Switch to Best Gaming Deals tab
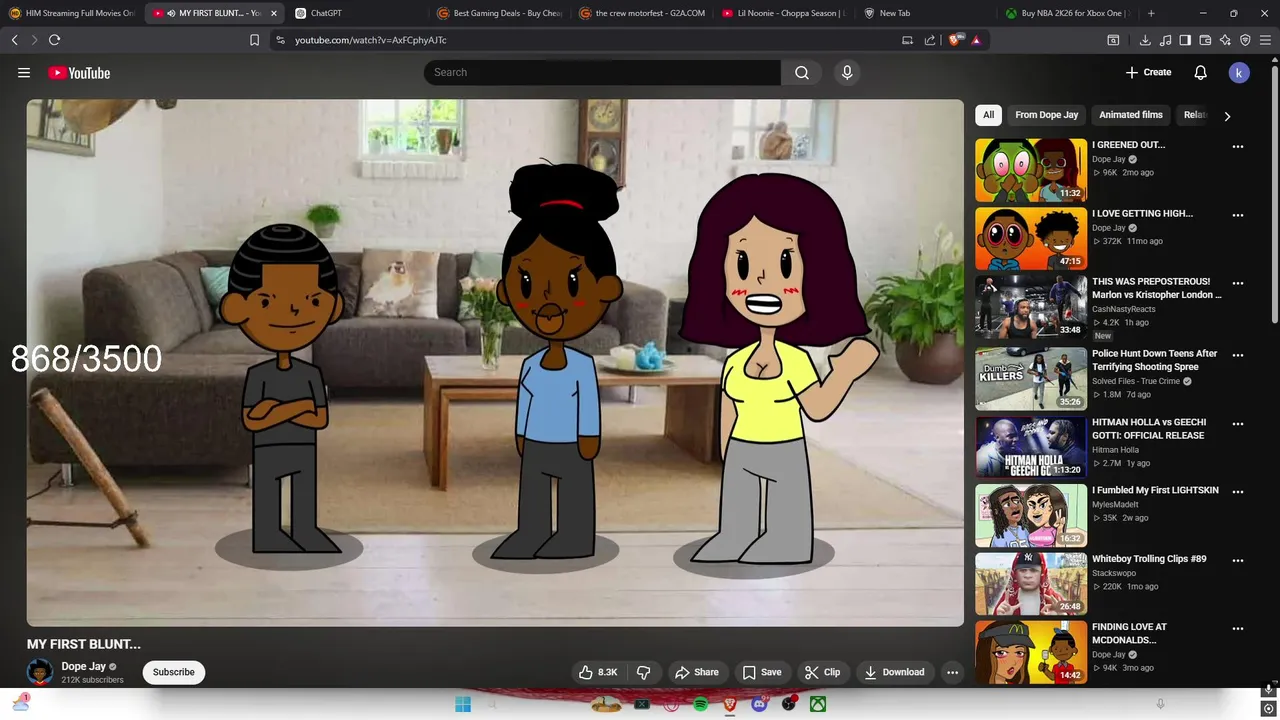Image resolution: width=1280 pixels, height=720 pixels. [x=500, y=13]
